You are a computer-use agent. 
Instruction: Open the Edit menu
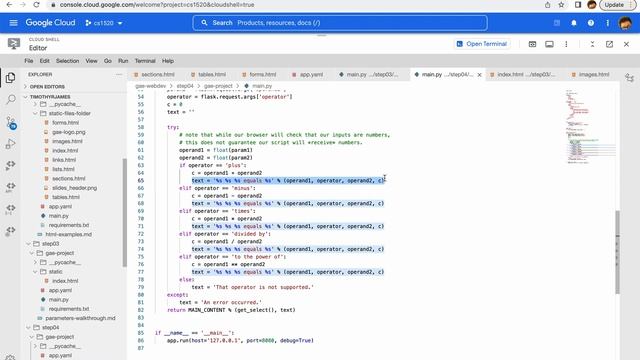click(44, 61)
